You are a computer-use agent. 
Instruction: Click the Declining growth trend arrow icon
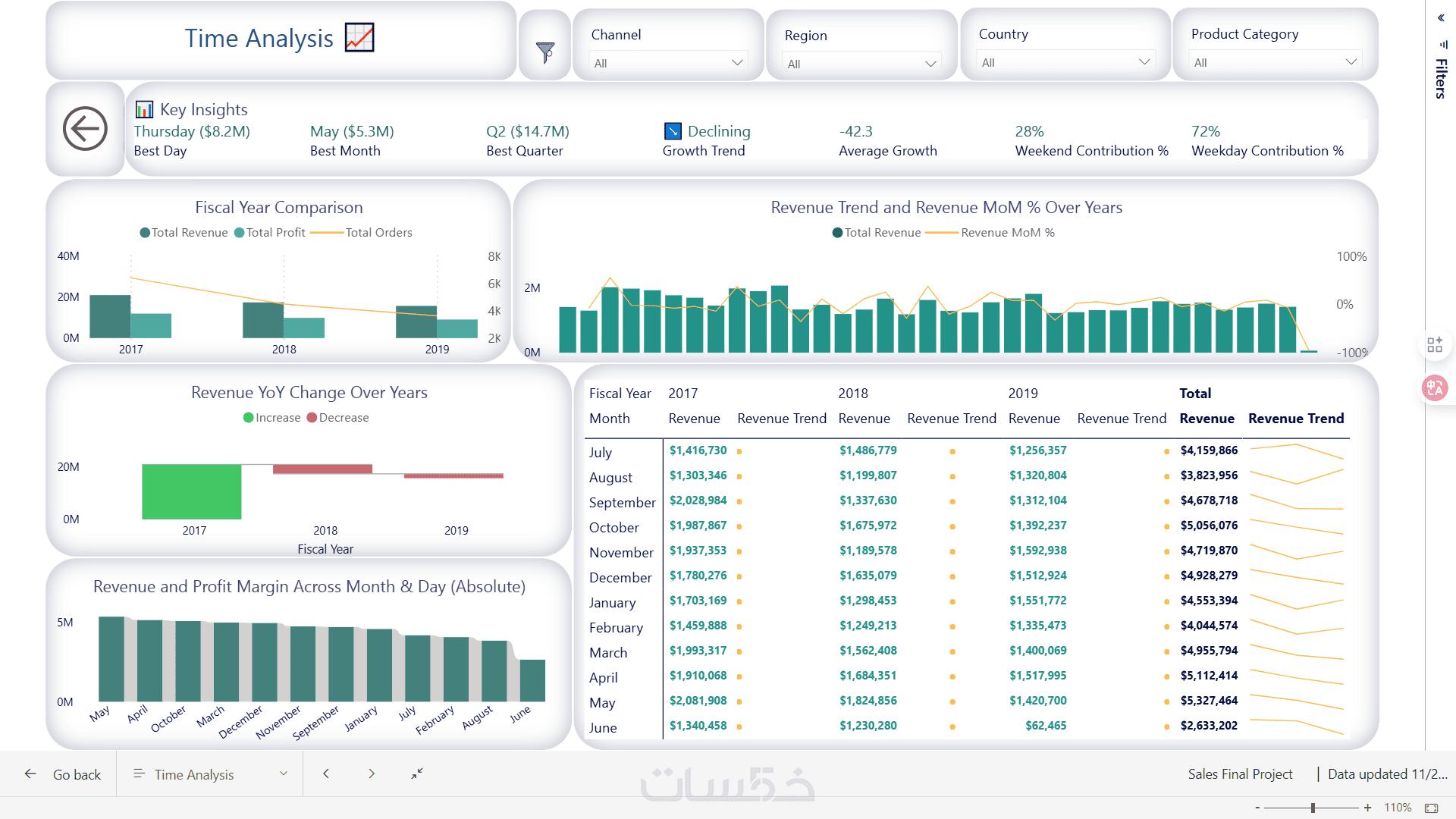tap(673, 131)
